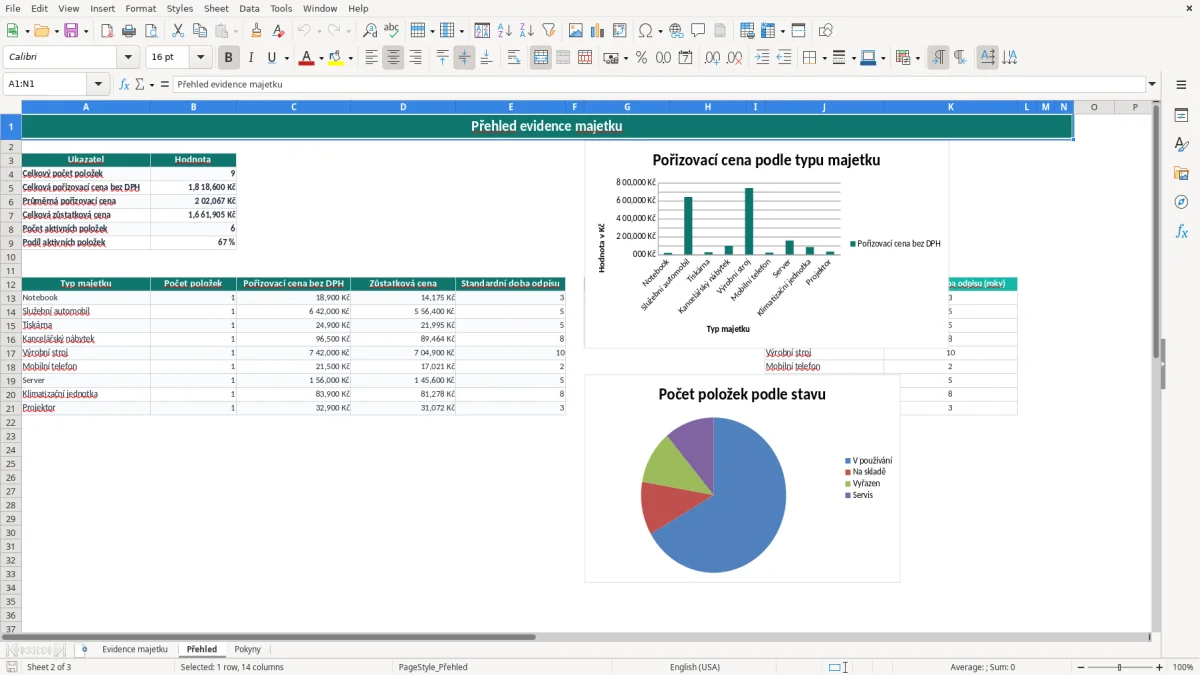
Task: Expand Name Box dropdown A1:N1
Action: coord(98,84)
